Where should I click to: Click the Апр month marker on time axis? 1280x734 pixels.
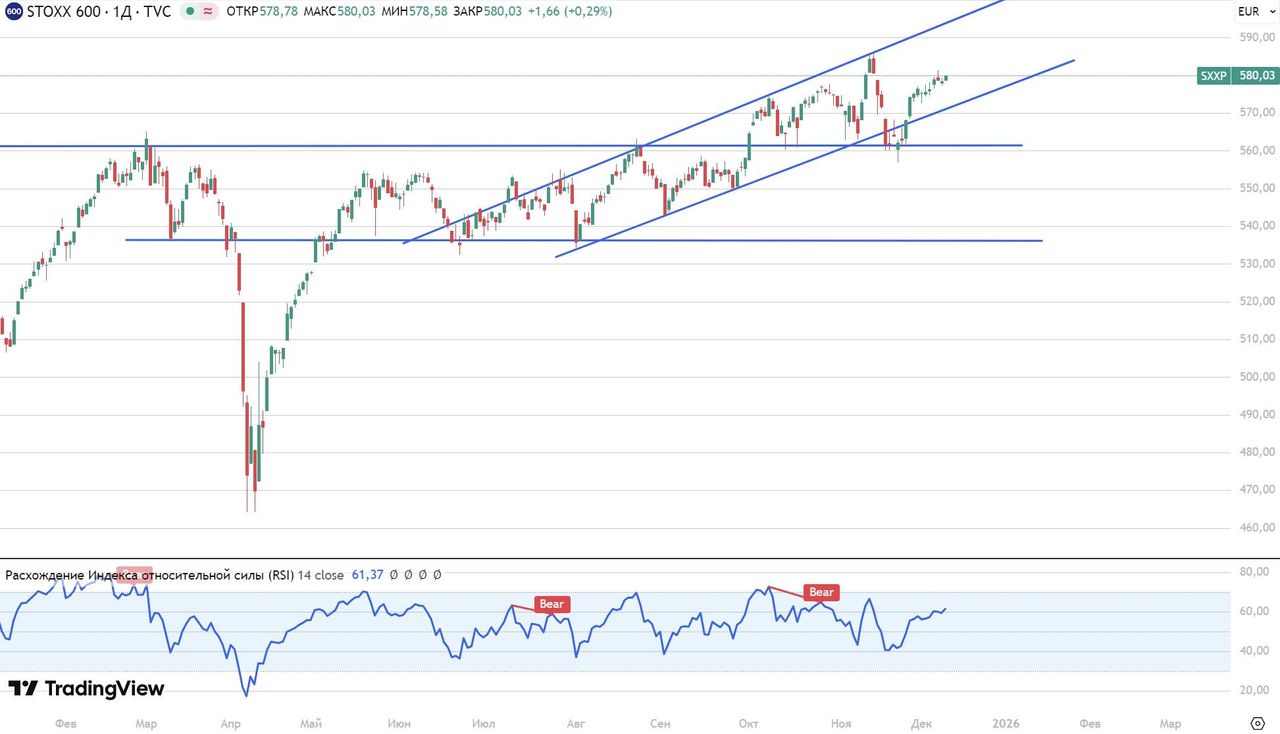pos(230,723)
